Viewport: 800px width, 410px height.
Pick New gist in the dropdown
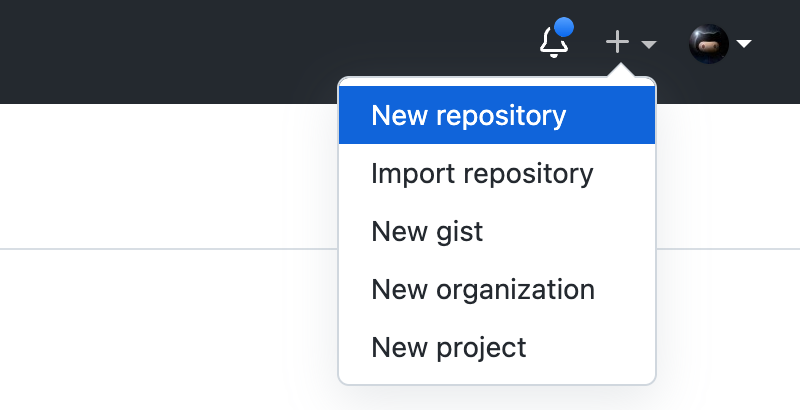click(427, 231)
